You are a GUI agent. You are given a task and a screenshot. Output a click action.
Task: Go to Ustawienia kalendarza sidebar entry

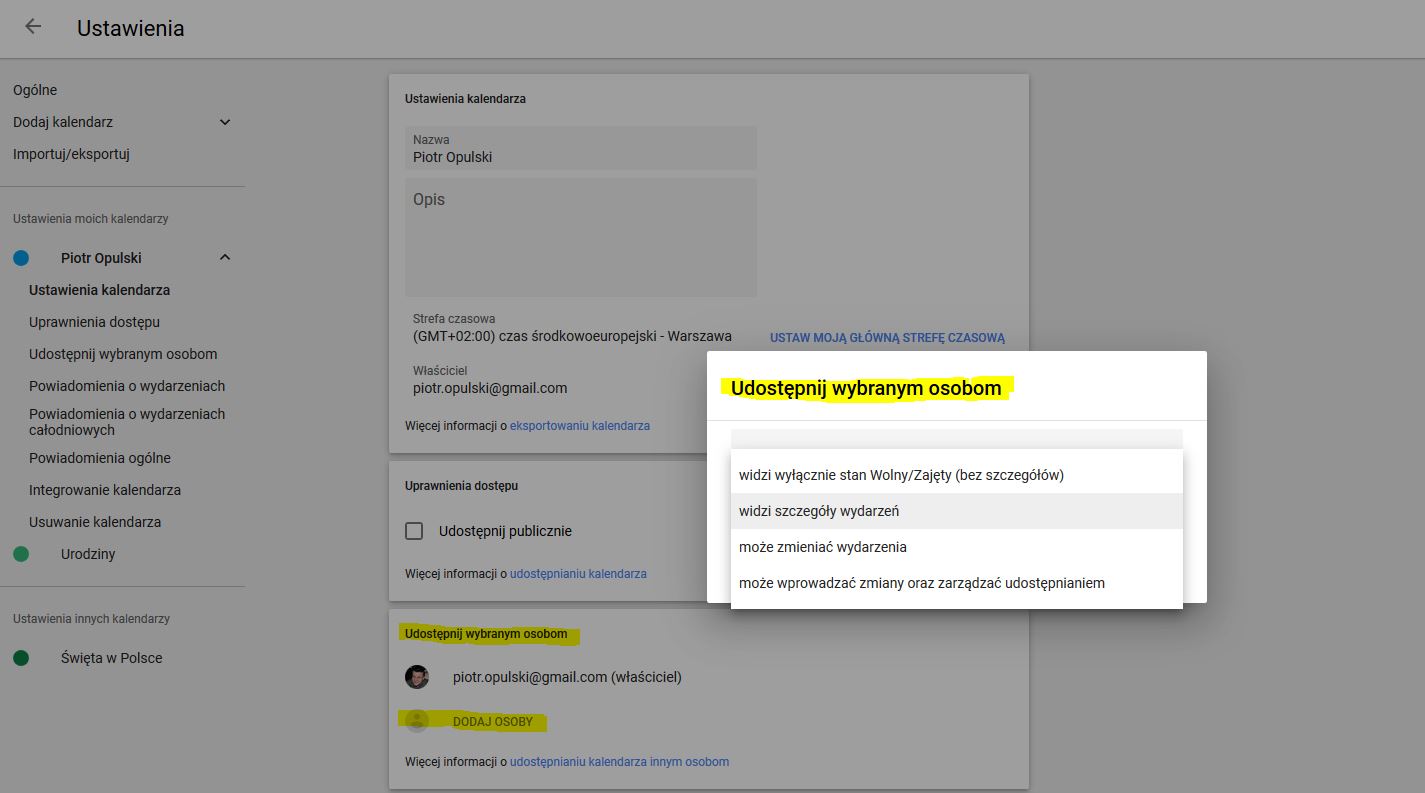click(99, 290)
